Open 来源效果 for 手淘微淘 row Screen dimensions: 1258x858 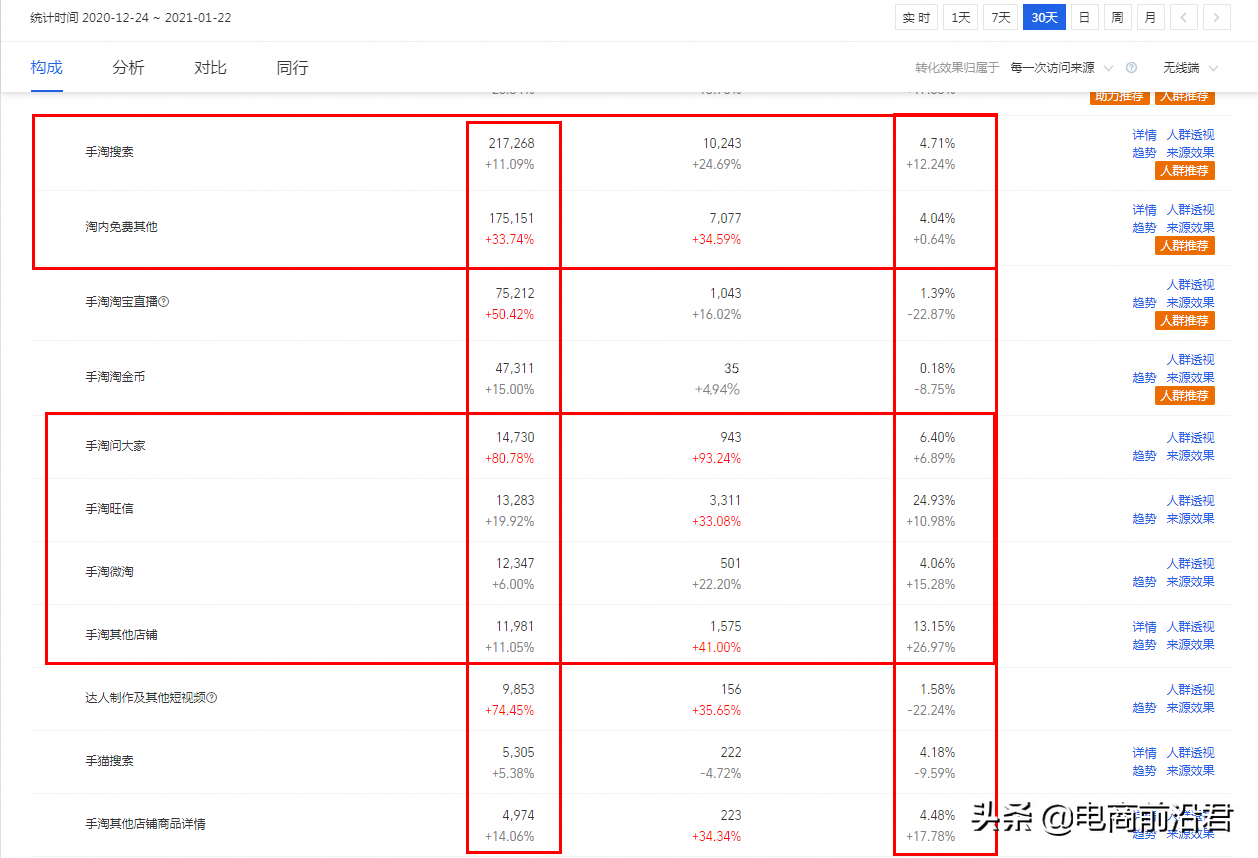pyautogui.click(x=1190, y=582)
